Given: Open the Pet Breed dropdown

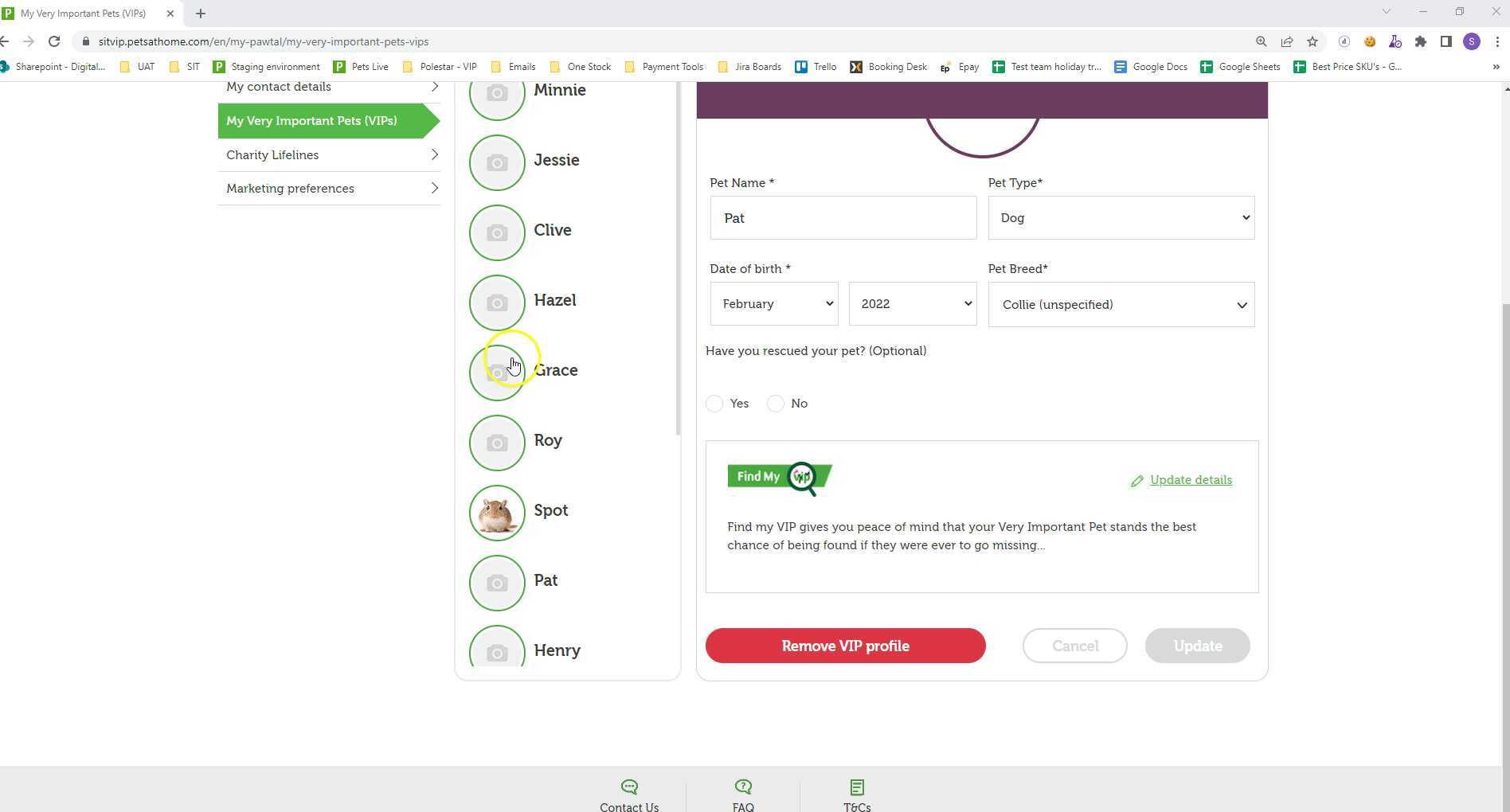Looking at the screenshot, I should pyautogui.click(x=1120, y=304).
